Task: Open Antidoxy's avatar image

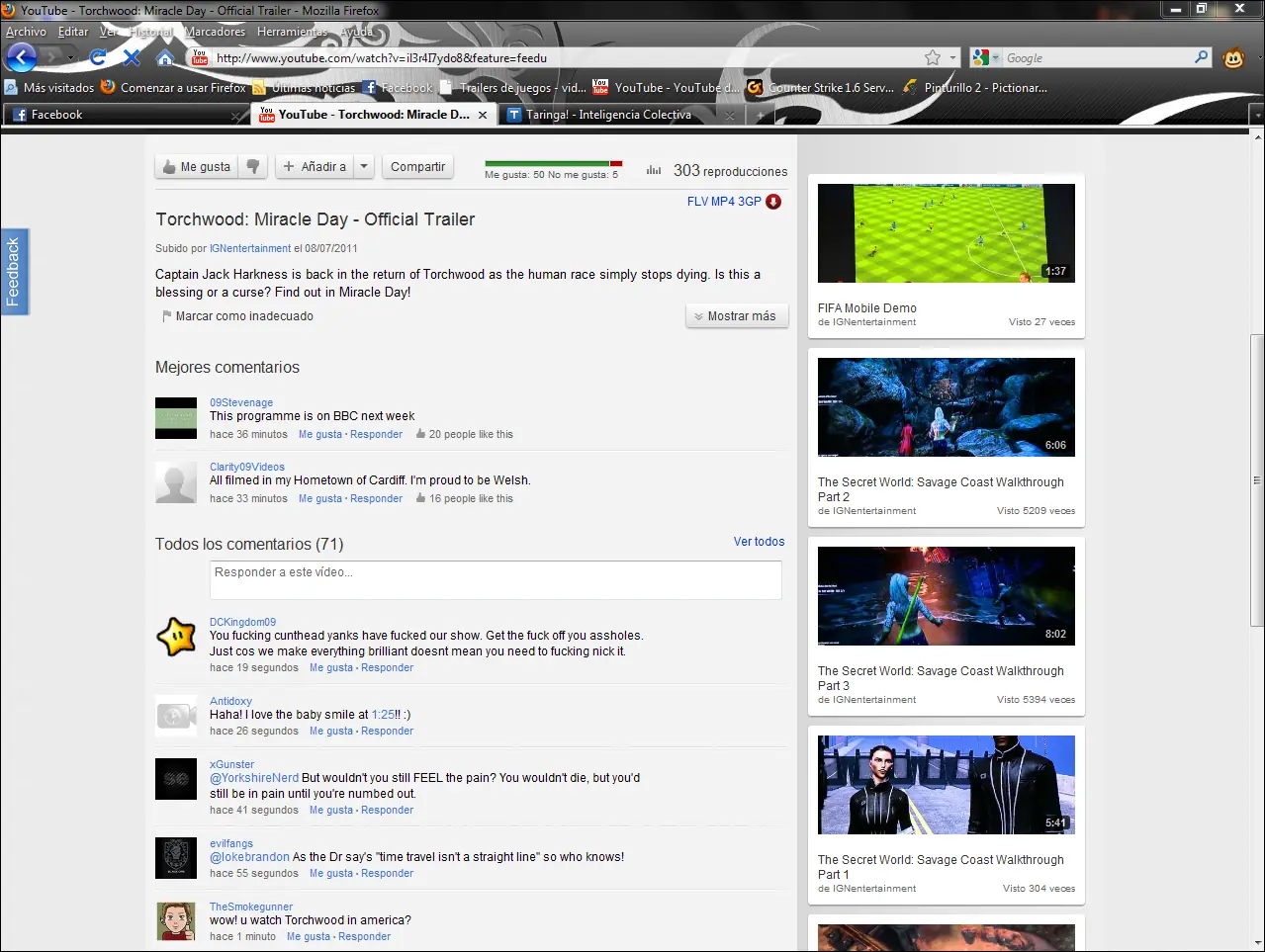Action: coord(176,716)
